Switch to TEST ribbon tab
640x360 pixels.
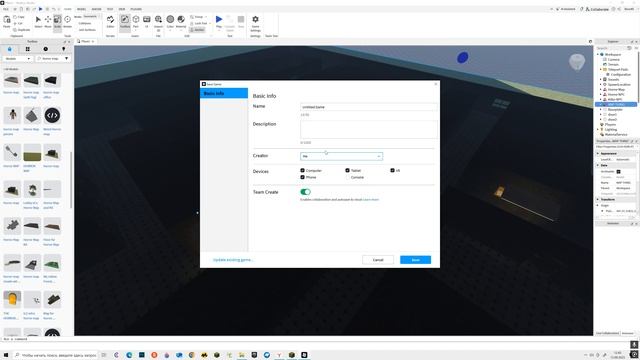coord(110,9)
